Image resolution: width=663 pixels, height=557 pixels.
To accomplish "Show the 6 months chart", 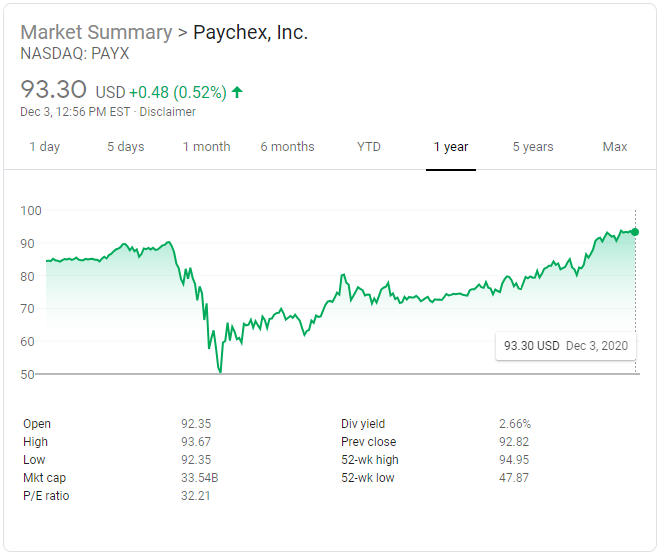I will (x=287, y=147).
